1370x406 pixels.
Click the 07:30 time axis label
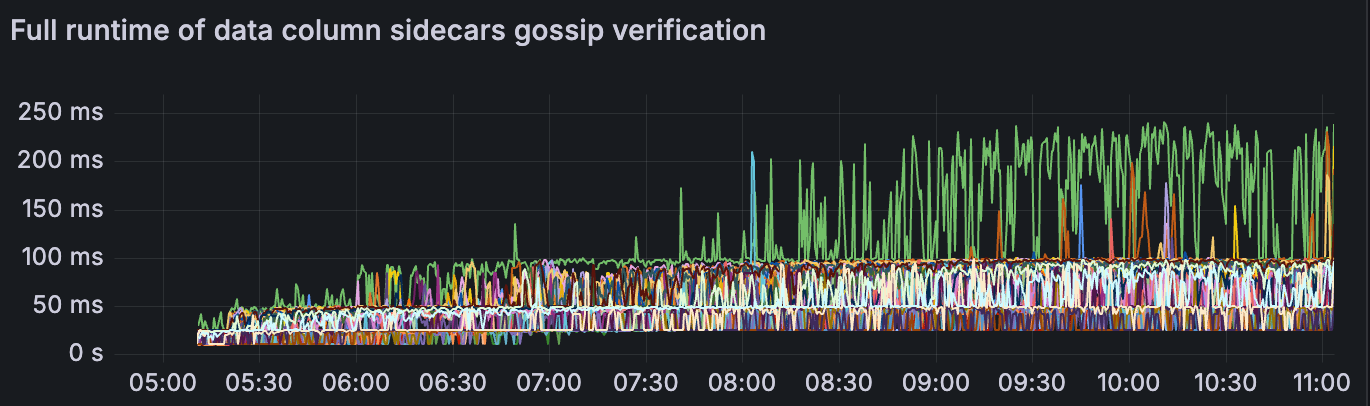(645, 384)
